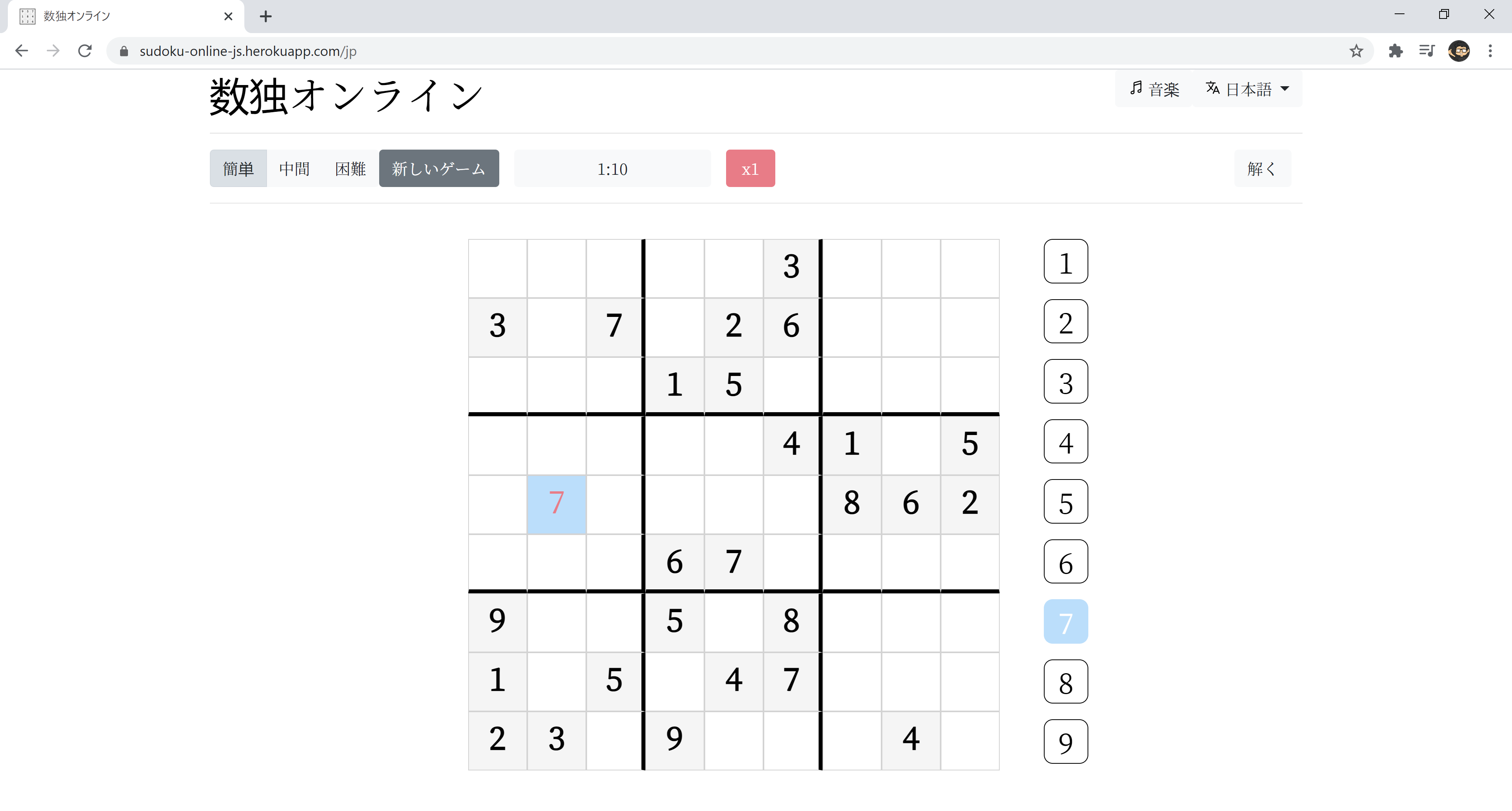Select the 簡単 difficulty option
The height and width of the screenshot is (811, 1512).
pyautogui.click(x=238, y=169)
